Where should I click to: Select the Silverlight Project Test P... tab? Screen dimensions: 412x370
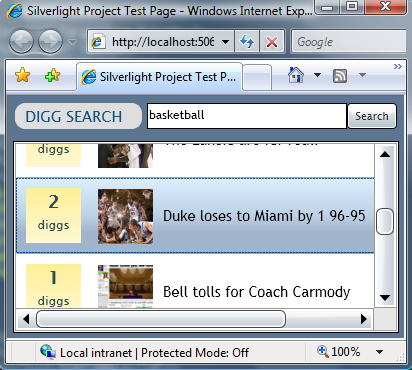coord(159,77)
